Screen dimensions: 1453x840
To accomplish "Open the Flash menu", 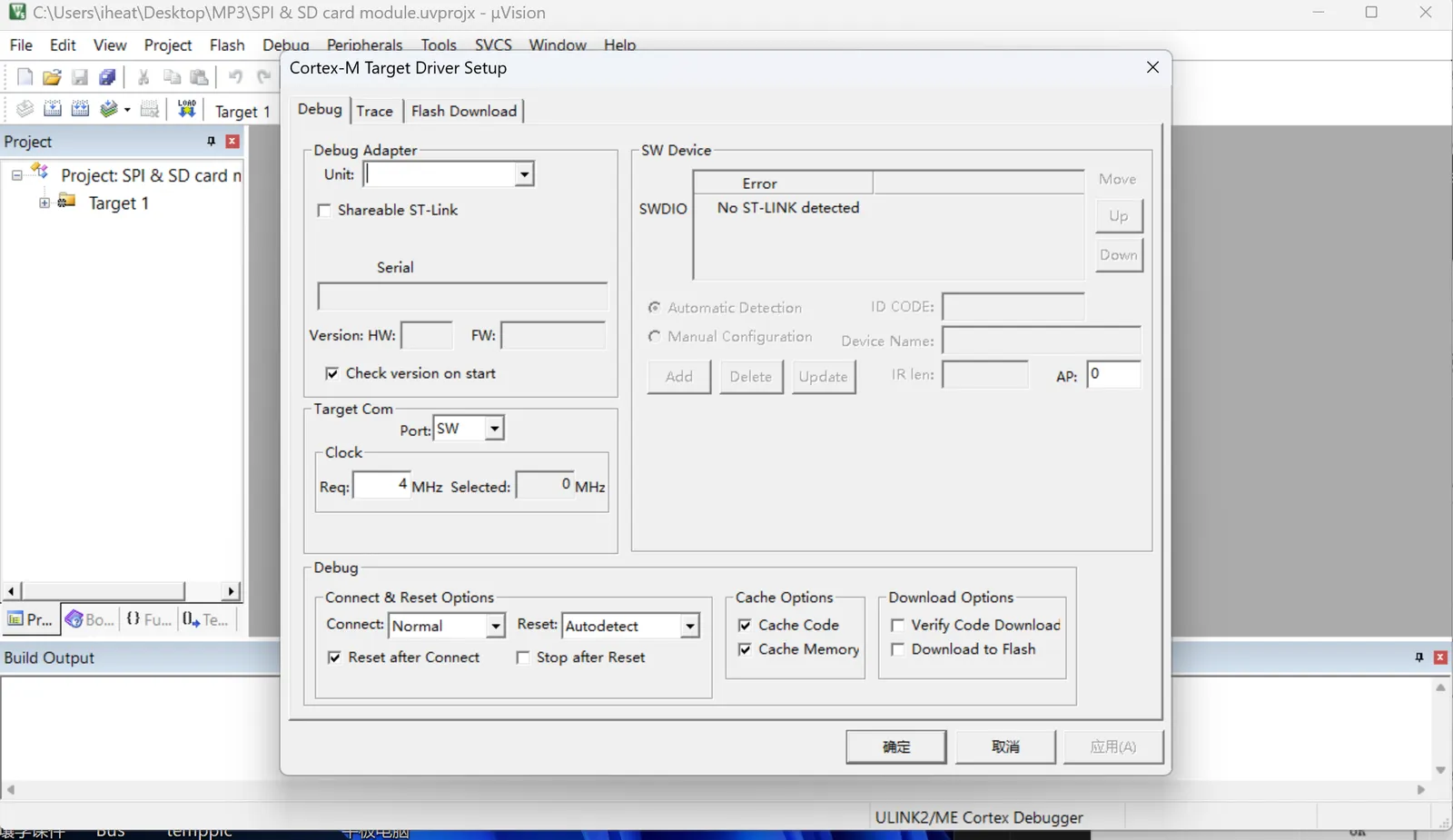I will pyautogui.click(x=227, y=44).
